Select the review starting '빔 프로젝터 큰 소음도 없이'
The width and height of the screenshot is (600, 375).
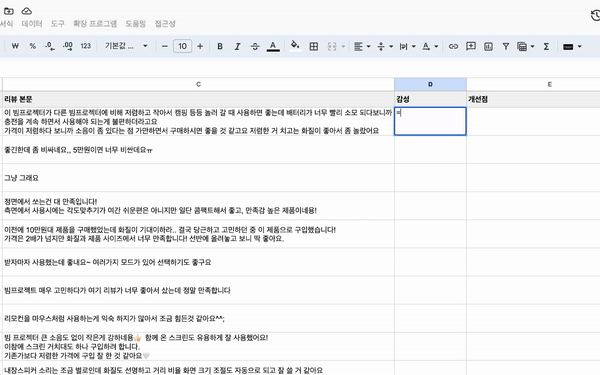pyautogui.click(x=198, y=347)
